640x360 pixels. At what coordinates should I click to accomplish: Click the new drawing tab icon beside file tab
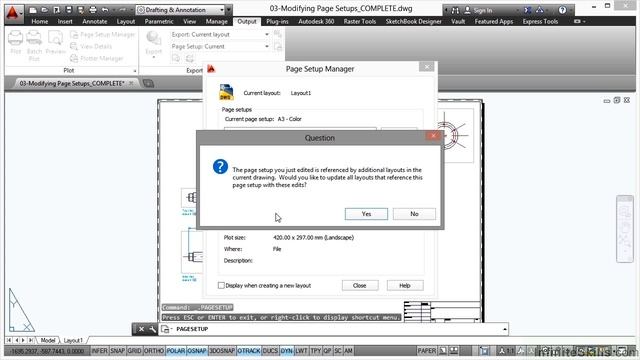click(x=149, y=83)
